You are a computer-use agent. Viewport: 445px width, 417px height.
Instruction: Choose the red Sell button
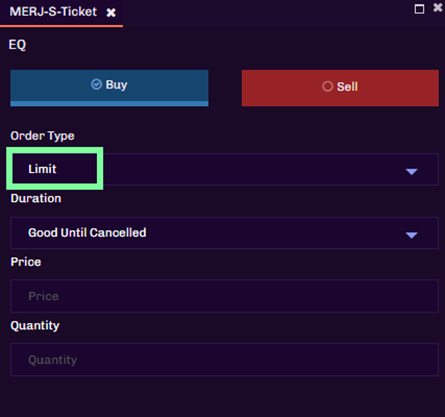click(340, 88)
